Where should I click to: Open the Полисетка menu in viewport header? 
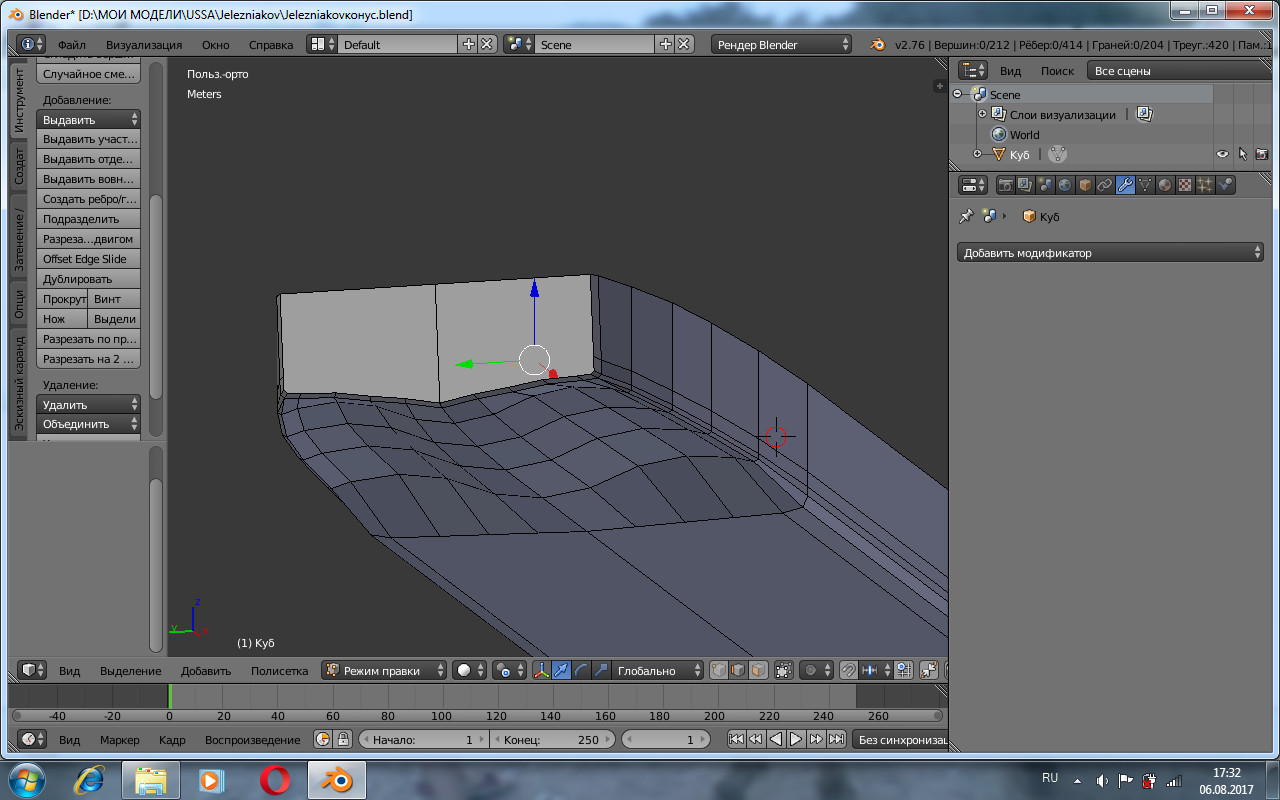tap(279, 671)
